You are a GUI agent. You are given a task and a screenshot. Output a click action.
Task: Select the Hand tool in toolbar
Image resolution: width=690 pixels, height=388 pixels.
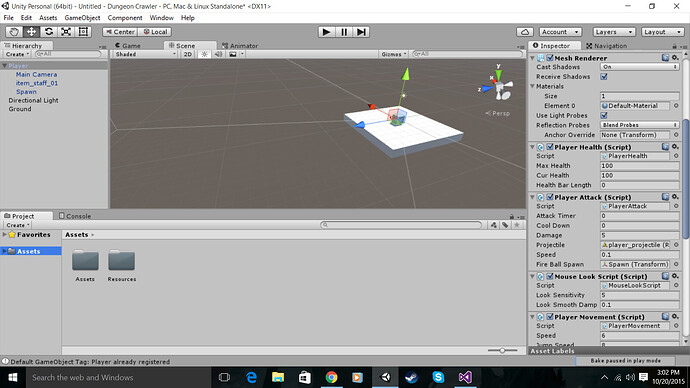pos(14,32)
